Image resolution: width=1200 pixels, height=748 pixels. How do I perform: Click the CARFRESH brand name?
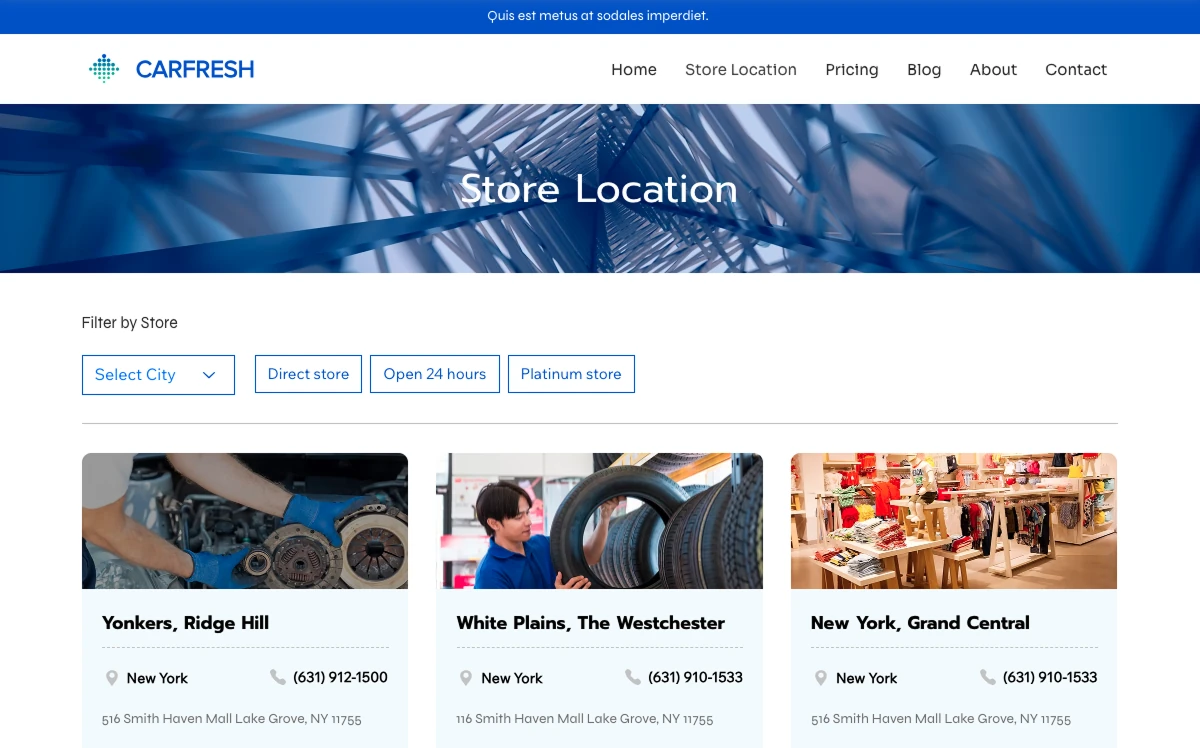point(195,69)
